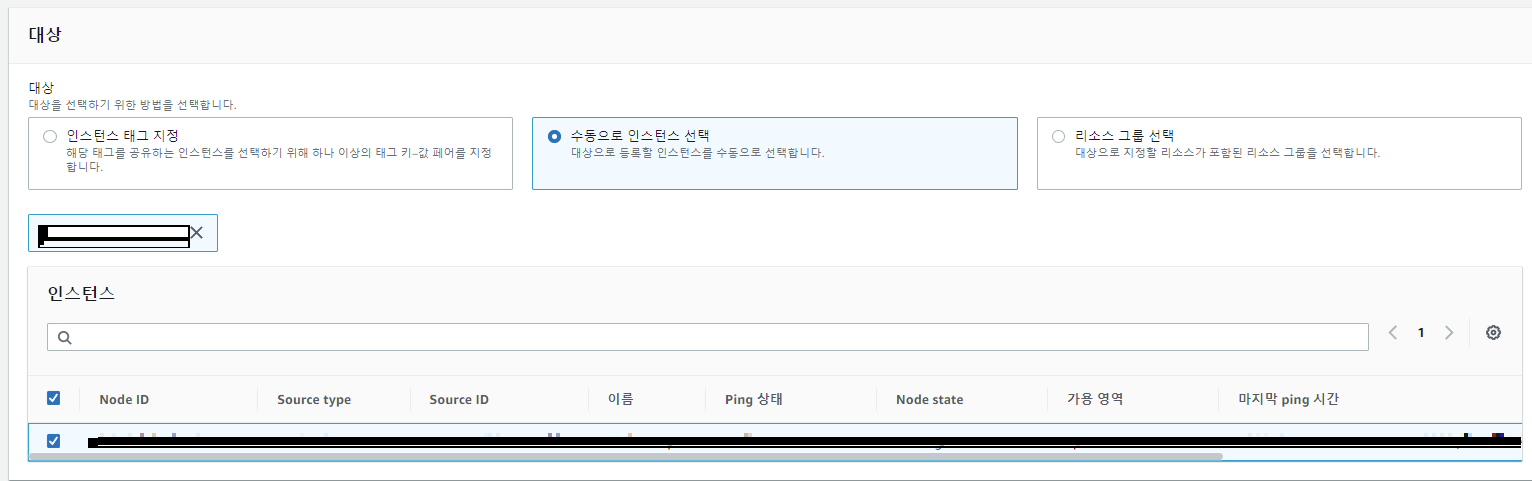
Task: Click the Node state column header
Action: point(930,400)
